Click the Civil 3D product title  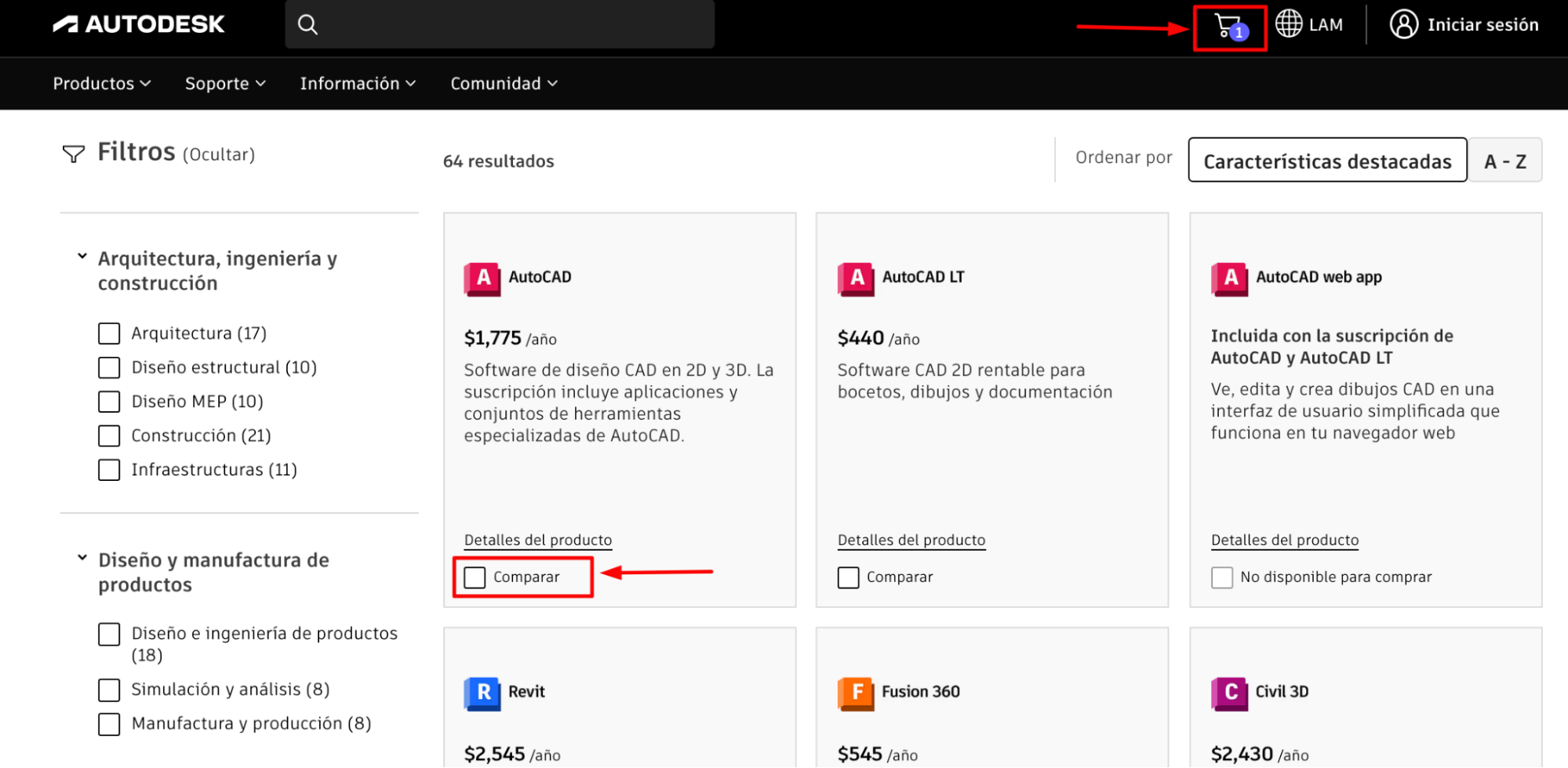click(1282, 691)
